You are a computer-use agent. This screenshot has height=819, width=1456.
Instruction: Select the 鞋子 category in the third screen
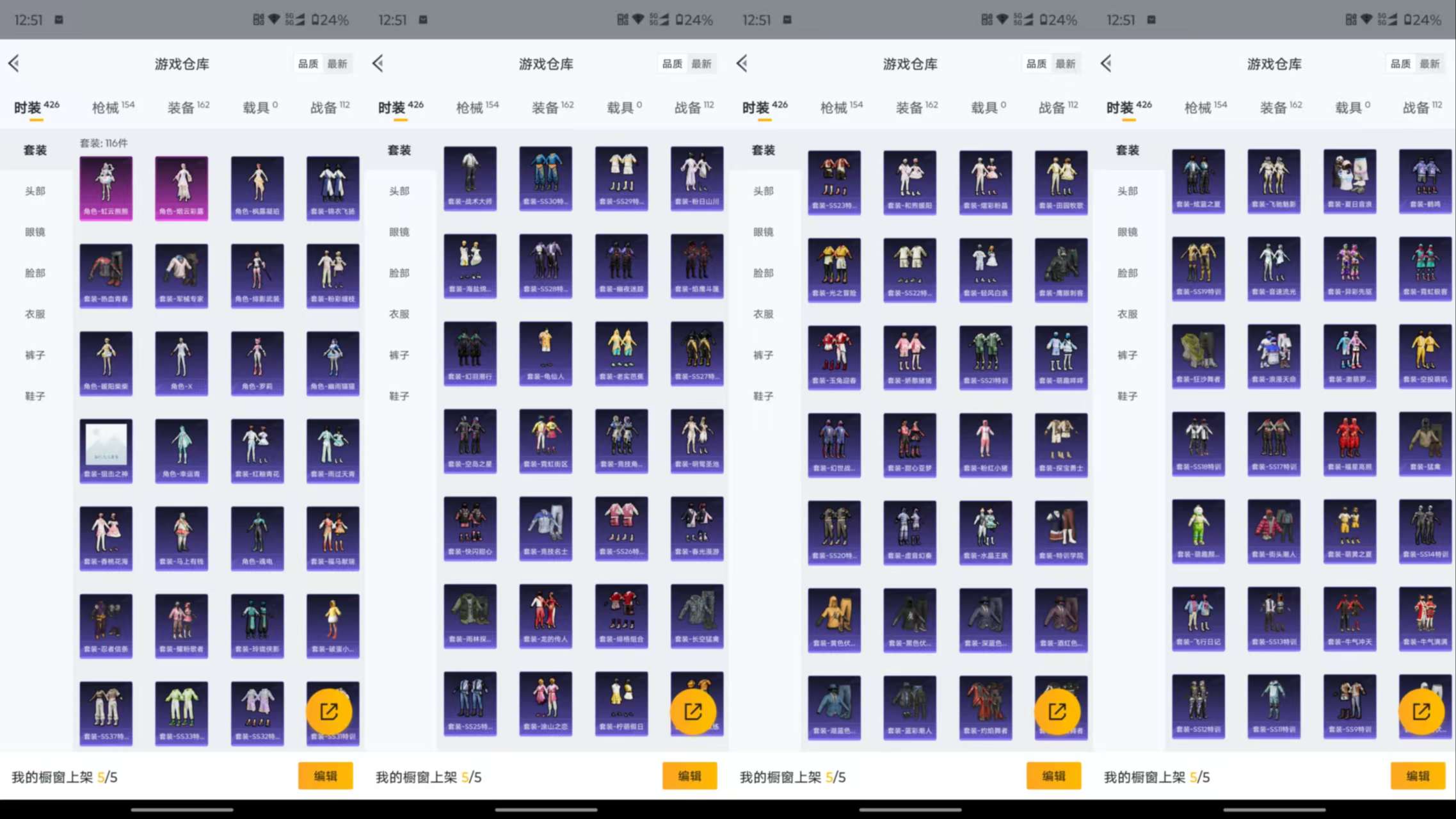(763, 396)
